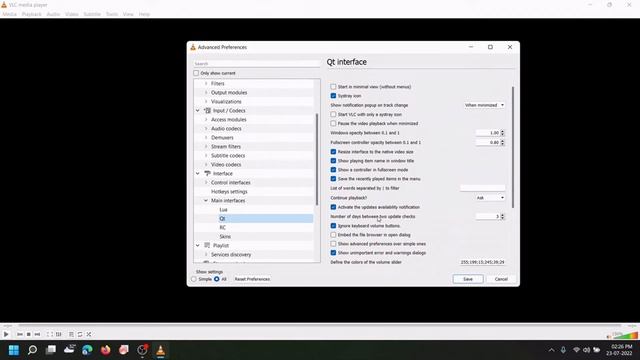Click the VLC seek bar
The image size is (640, 360).
(x=319, y=326)
